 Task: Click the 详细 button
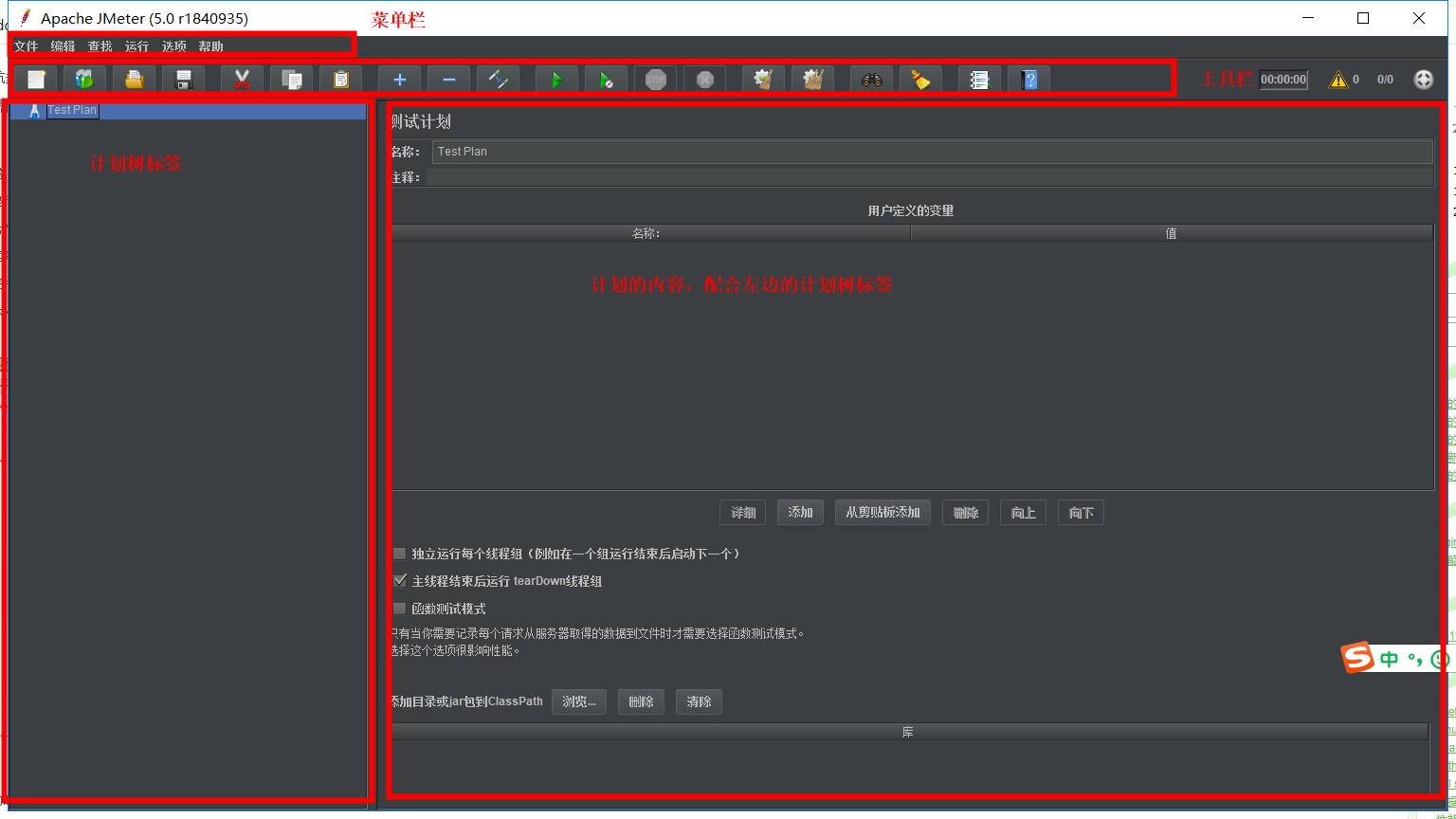tap(743, 513)
